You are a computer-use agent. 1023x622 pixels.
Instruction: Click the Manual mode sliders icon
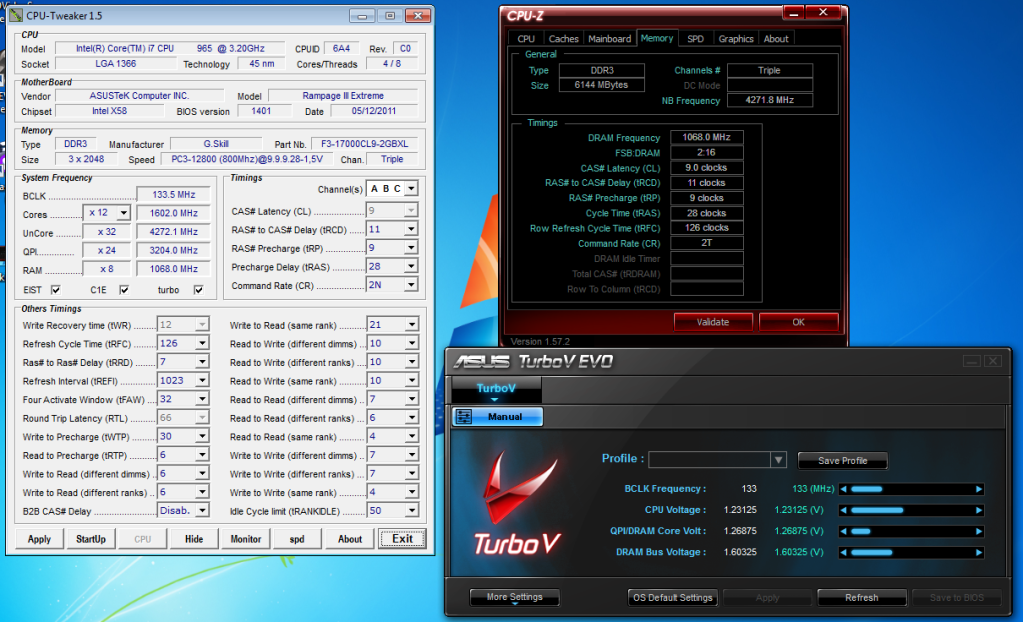point(463,417)
